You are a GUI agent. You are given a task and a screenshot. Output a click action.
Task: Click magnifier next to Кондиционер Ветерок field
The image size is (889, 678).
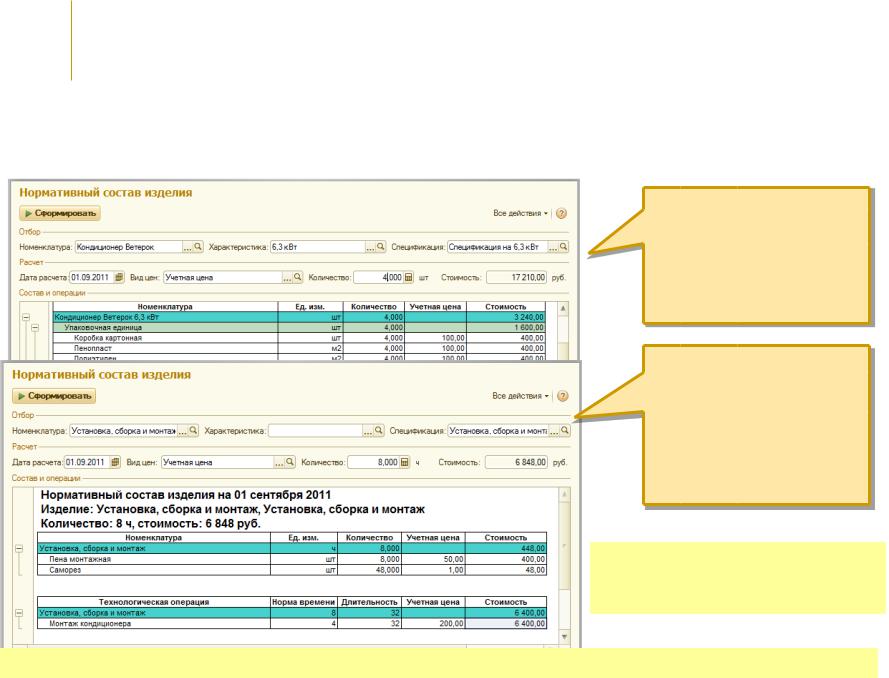198,247
